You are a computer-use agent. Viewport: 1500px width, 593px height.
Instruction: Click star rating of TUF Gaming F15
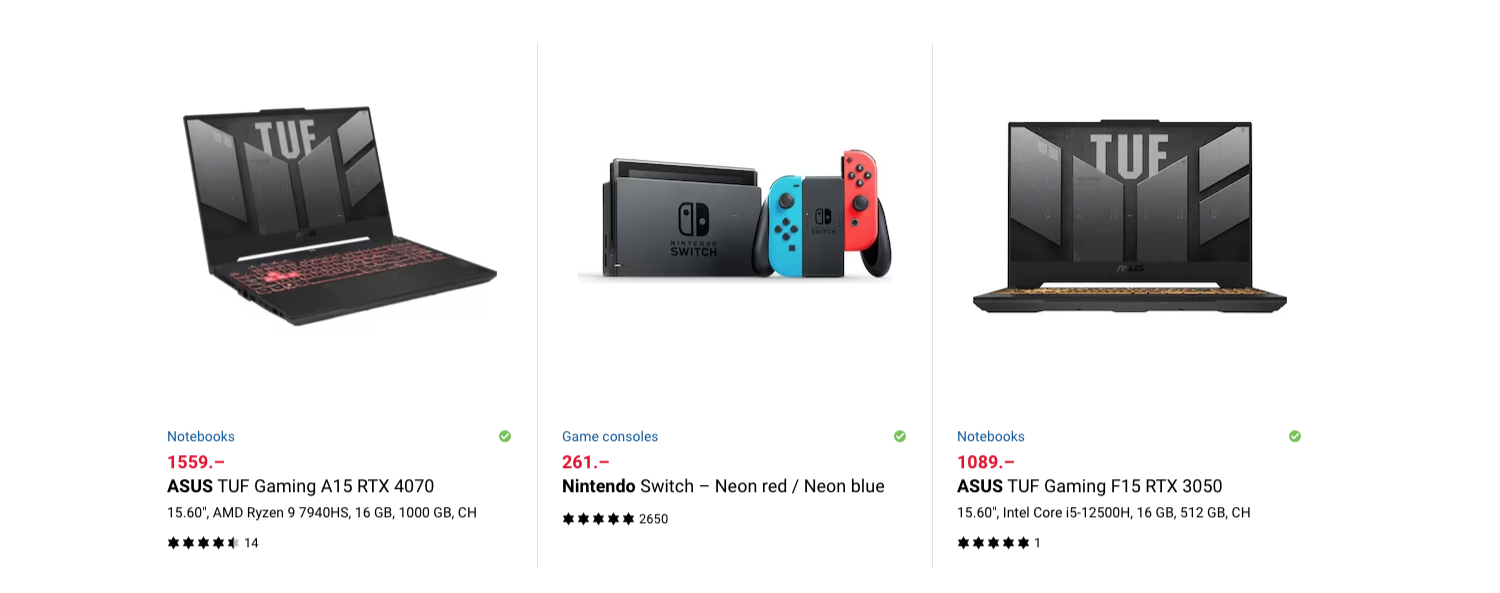pyautogui.click(x=993, y=543)
